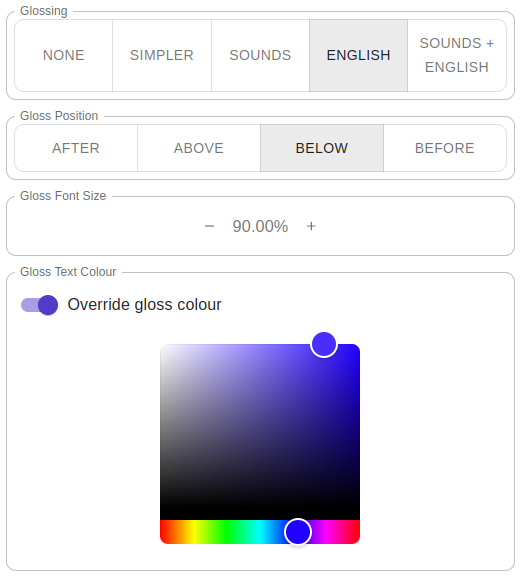524x578 pixels.
Task: Increase gloss font size with plus icon
Action: [x=311, y=226]
